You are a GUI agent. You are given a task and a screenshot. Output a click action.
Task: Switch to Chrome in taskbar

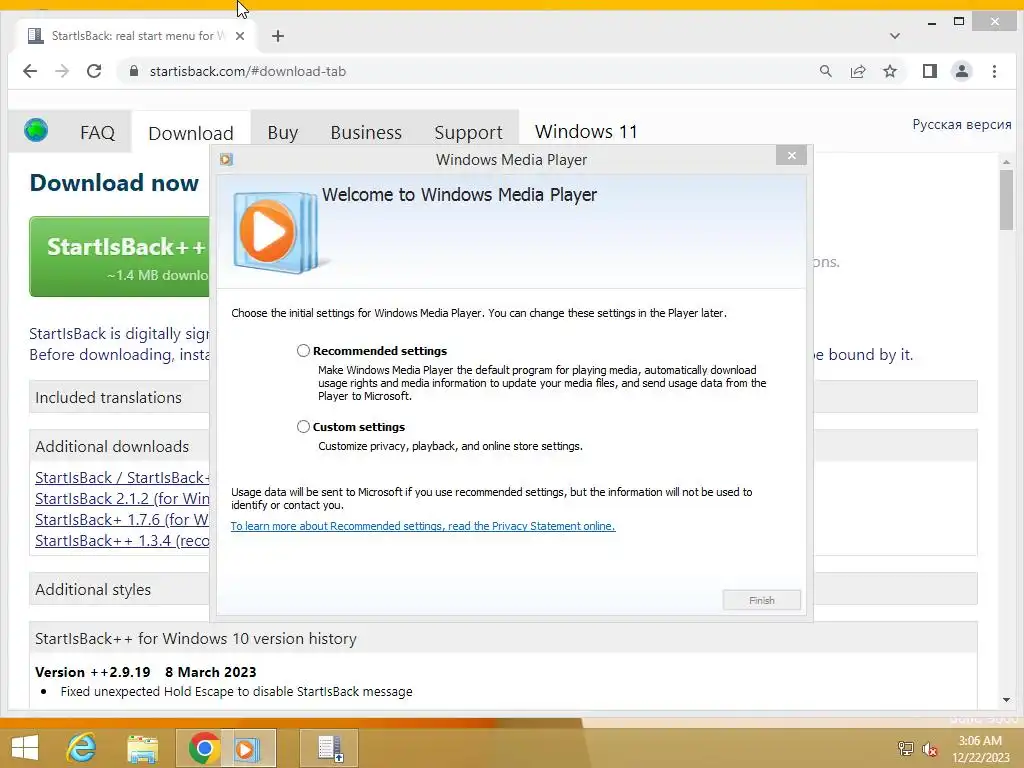pos(202,748)
